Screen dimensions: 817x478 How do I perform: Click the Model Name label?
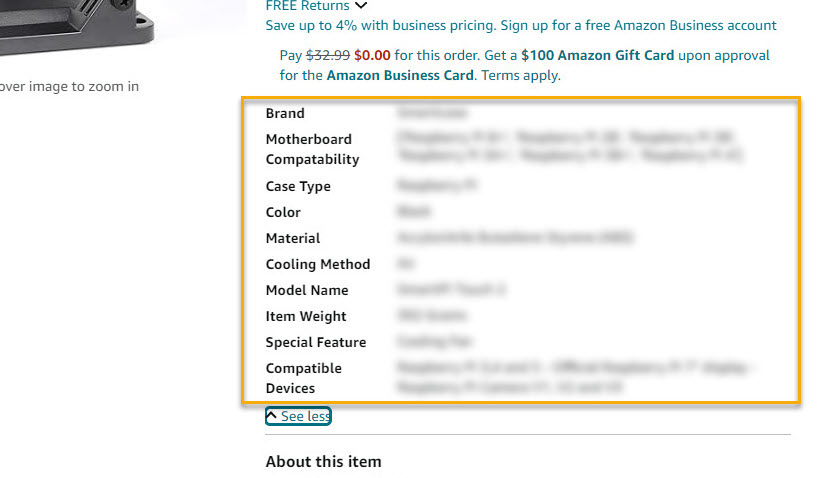307,290
